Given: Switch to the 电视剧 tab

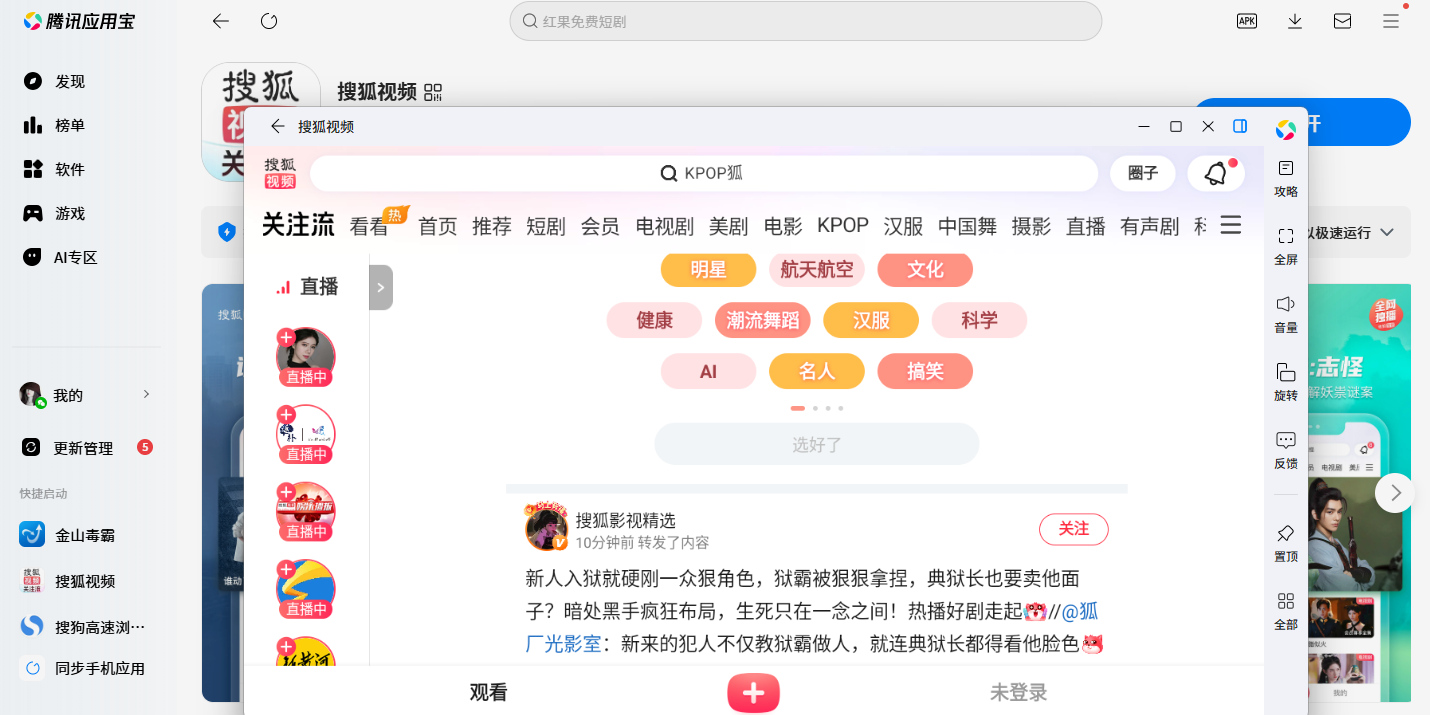Looking at the screenshot, I should coord(665,226).
